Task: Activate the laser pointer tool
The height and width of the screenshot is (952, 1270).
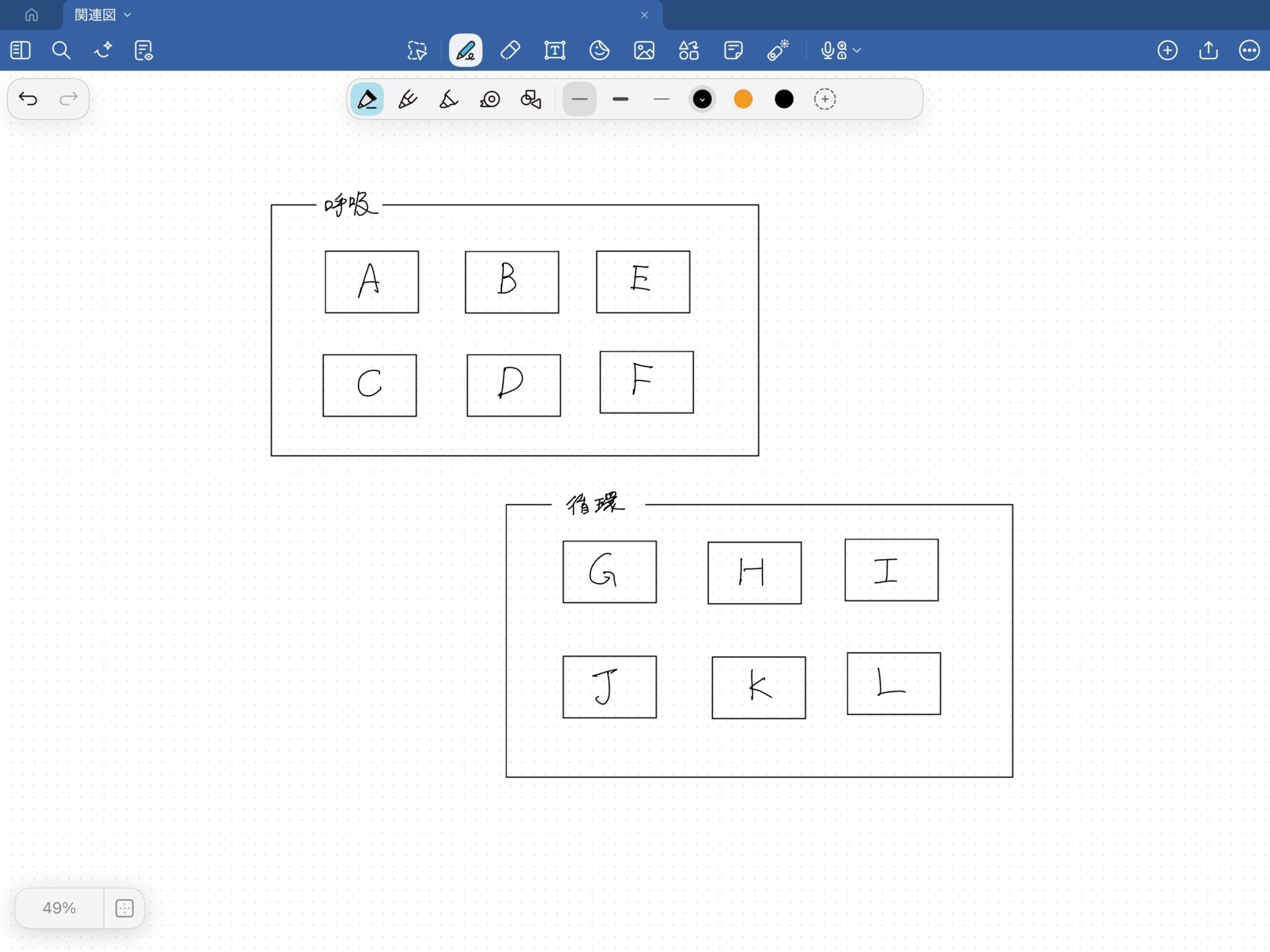Action: click(778, 50)
